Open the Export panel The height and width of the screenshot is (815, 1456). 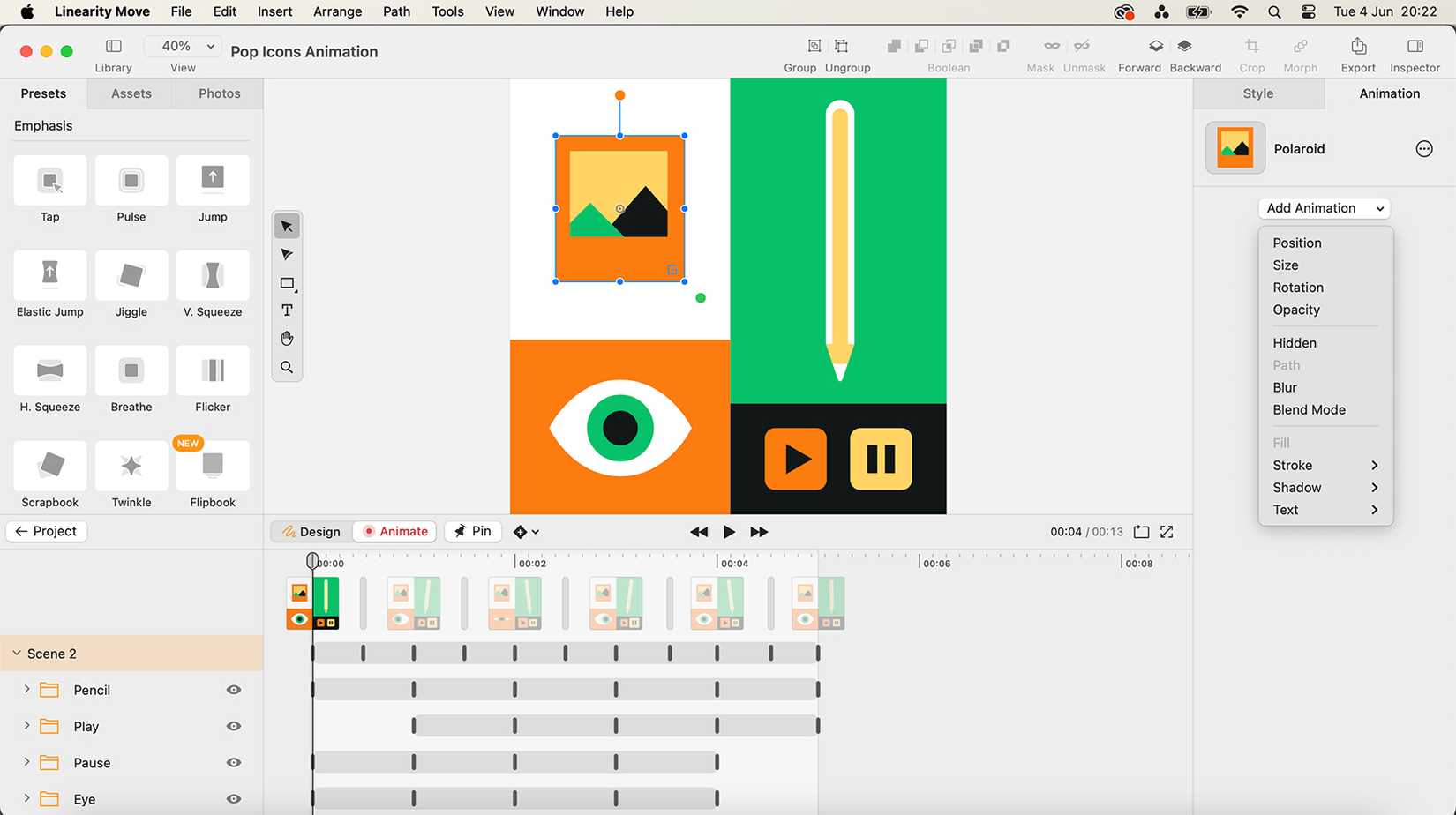[x=1358, y=51]
